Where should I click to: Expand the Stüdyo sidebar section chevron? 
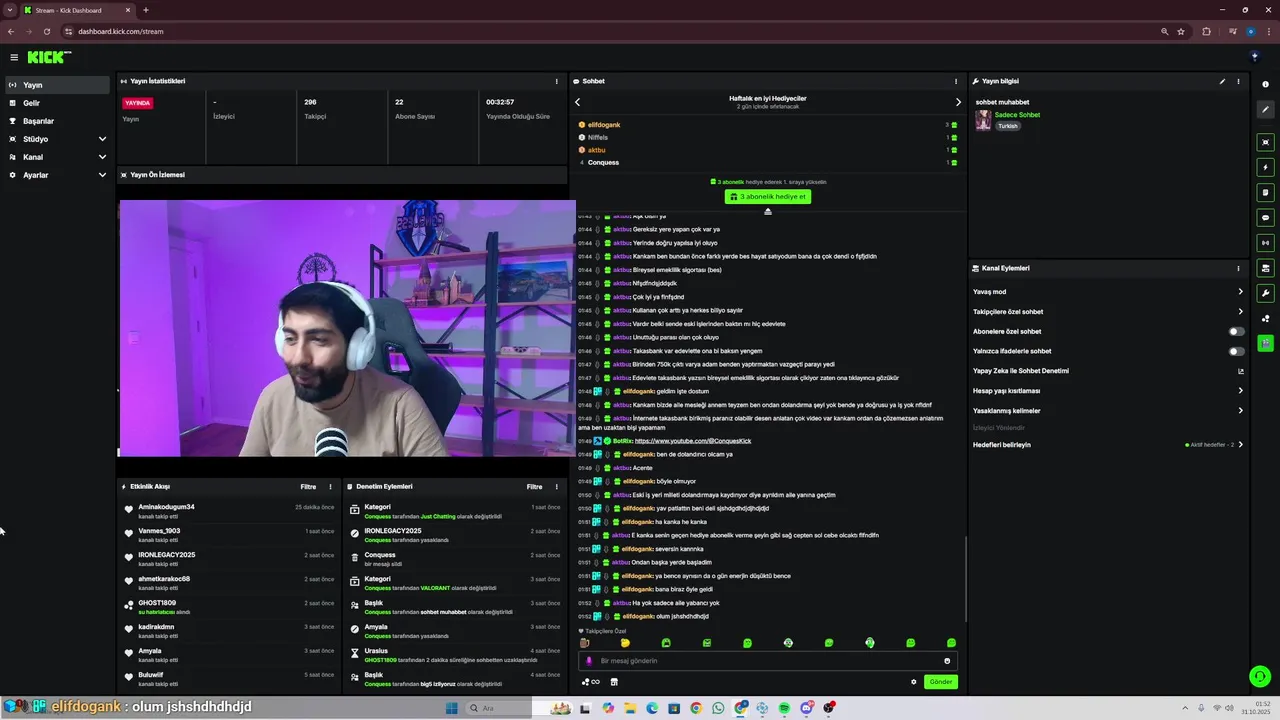click(102, 139)
